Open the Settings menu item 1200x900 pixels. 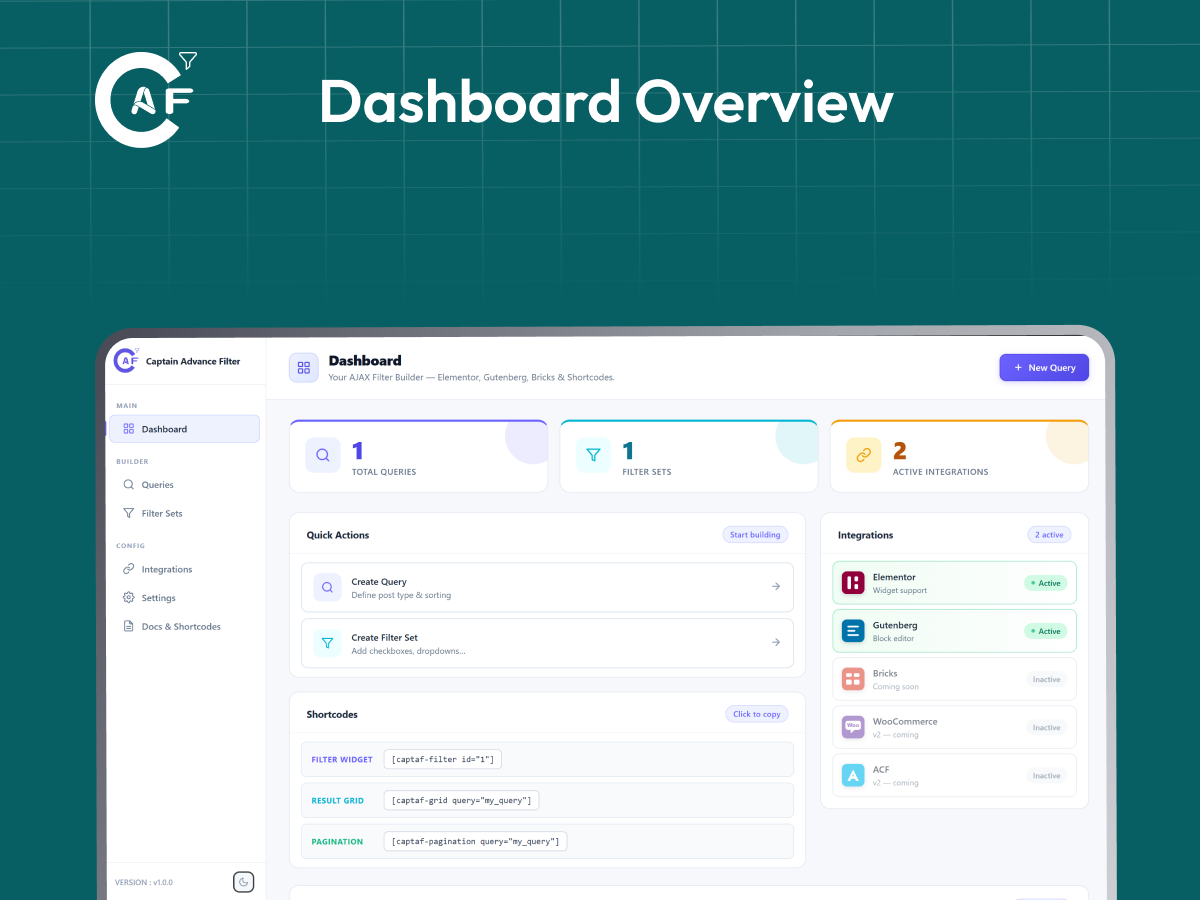[x=184, y=598]
